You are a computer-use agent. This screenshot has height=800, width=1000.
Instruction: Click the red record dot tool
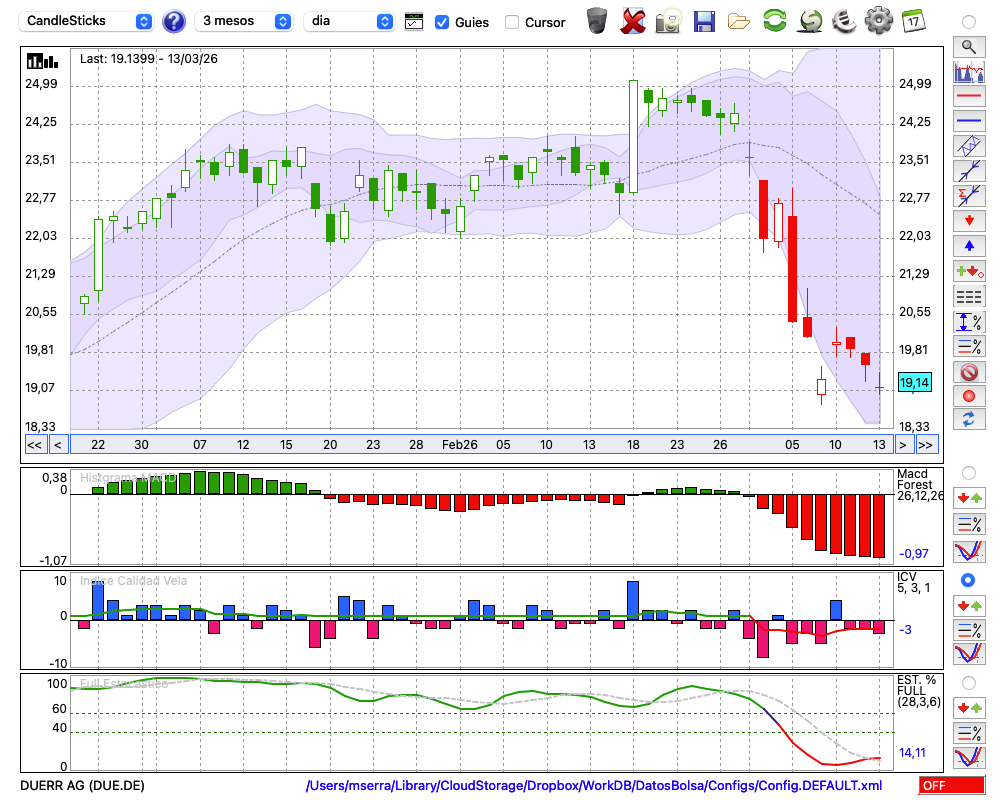(x=969, y=396)
